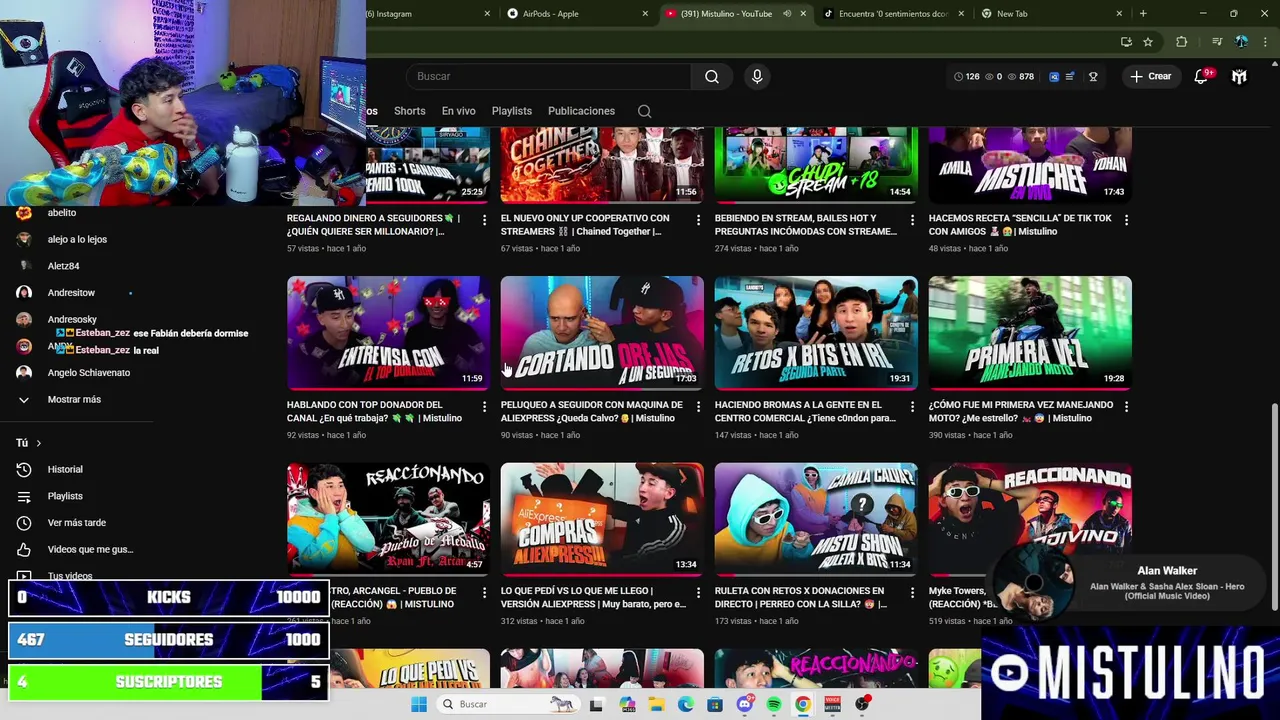Launch Discord from the taskbar
The height and width of the screenshot is (720, 1280).
coord(744,704)
